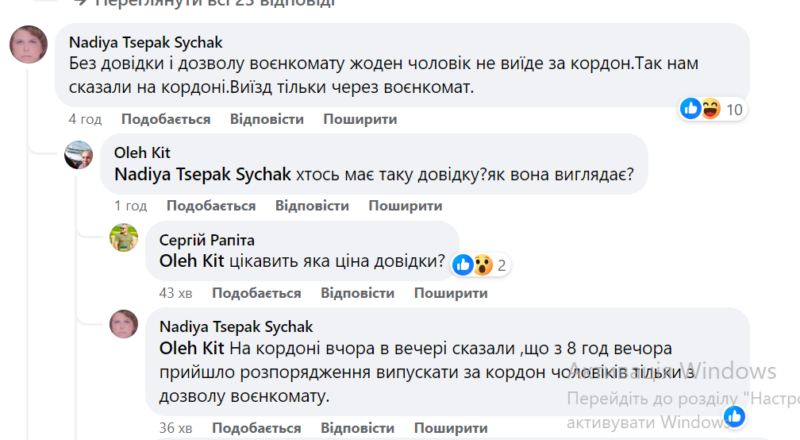The image size is (800, 440).
Task: Click the like reaction icon on Сергій Рапіта's reply
Action: coord(463,265)
